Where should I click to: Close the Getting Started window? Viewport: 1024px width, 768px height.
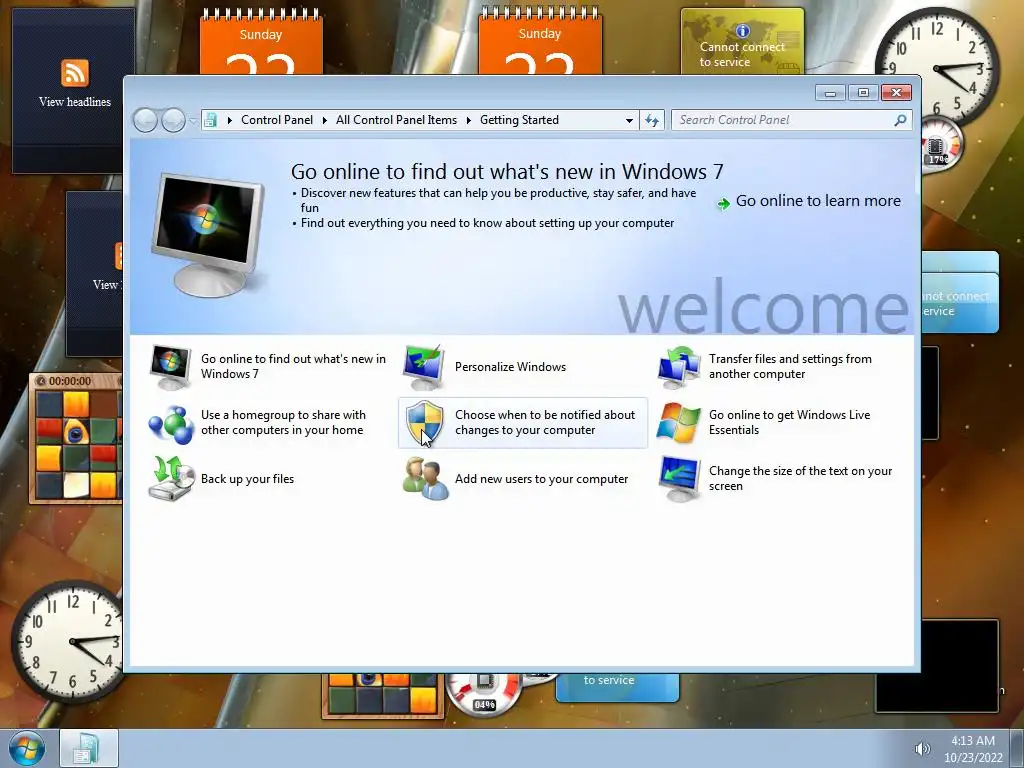[896, 93]
